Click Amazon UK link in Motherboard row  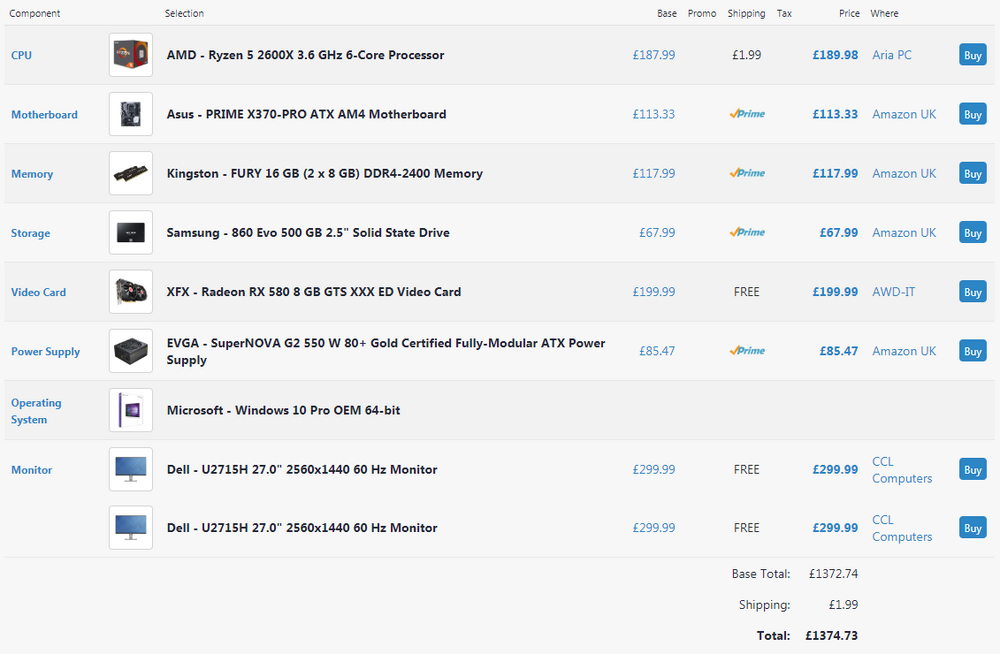pyautogui.click(x=904, y=114)
